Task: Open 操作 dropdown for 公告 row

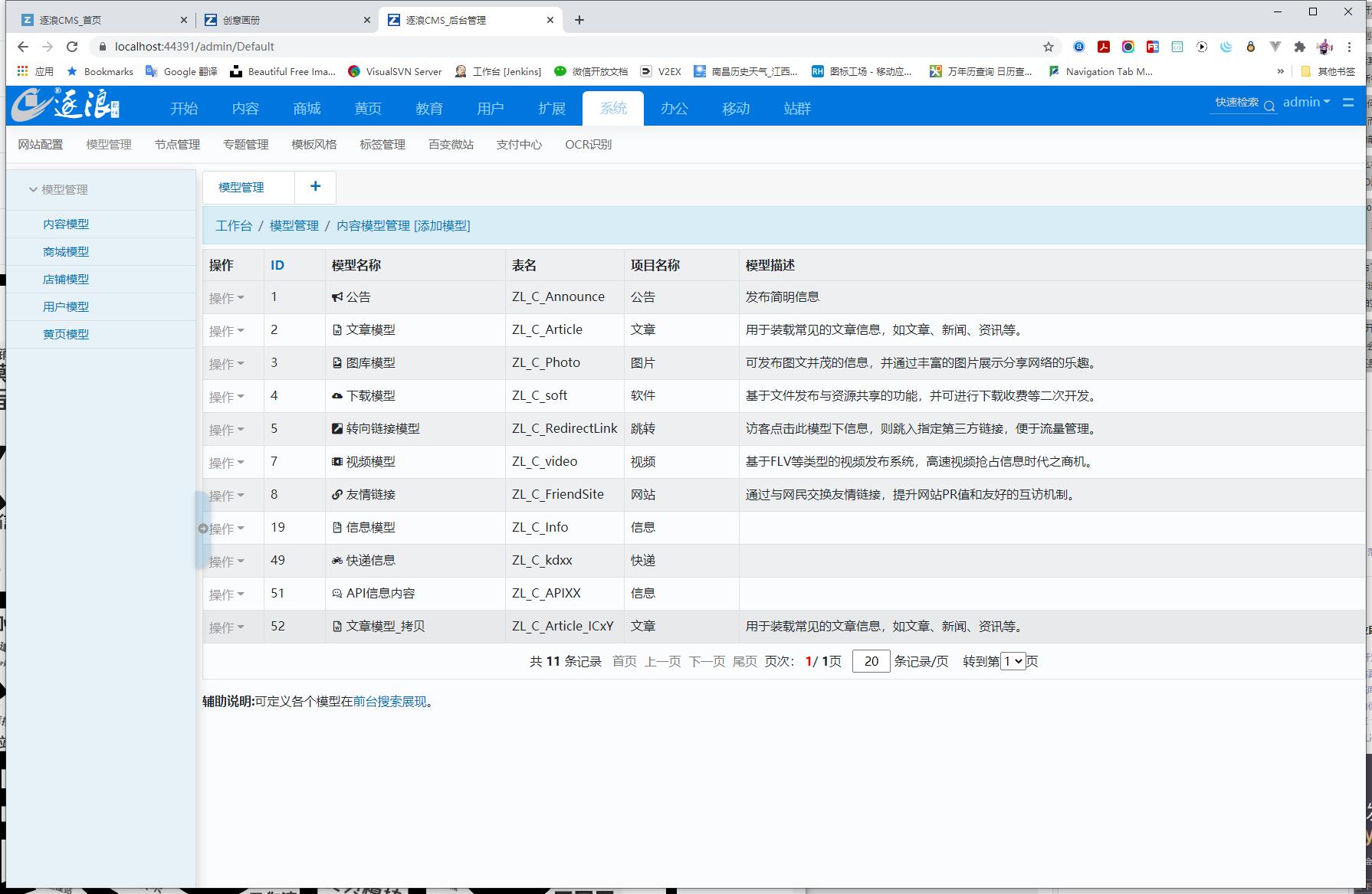Action: pyautogui.click(x=226, y=298)
